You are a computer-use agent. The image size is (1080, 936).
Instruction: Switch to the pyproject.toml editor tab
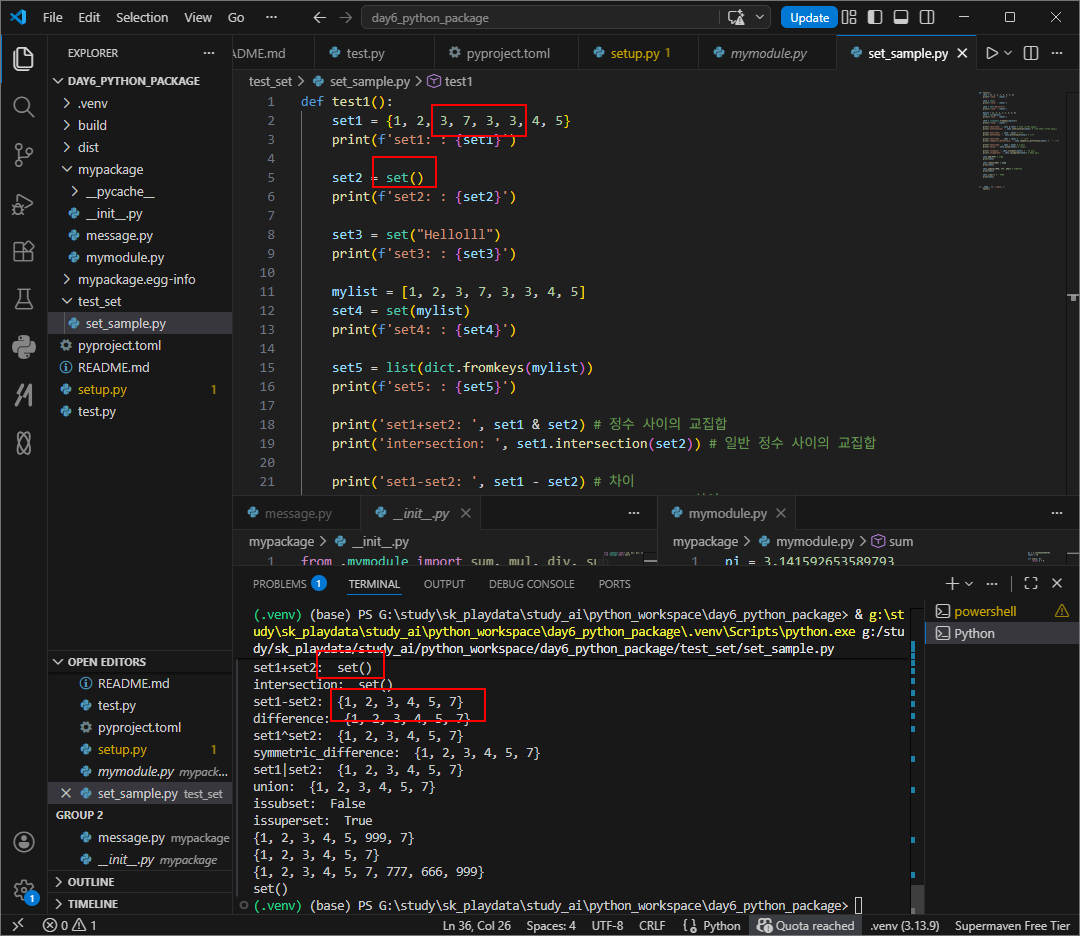506,53
